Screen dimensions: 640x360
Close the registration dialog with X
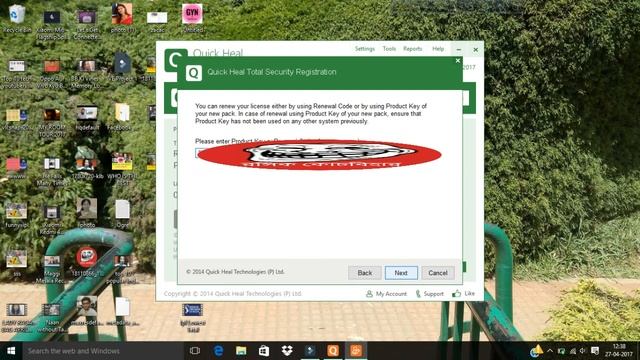tap(458, 61)
